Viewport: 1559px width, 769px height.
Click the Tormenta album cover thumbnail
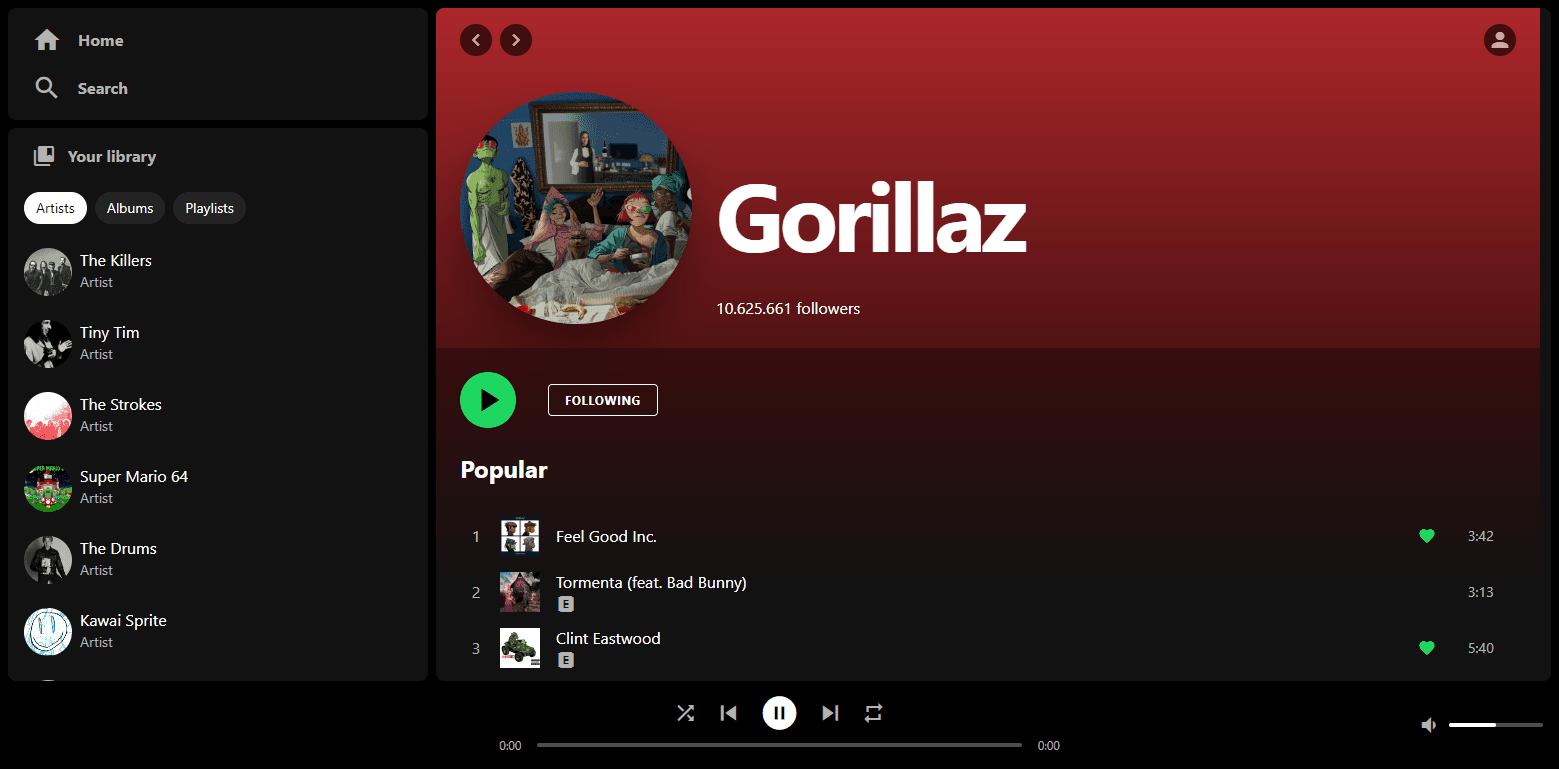(520, 592)
